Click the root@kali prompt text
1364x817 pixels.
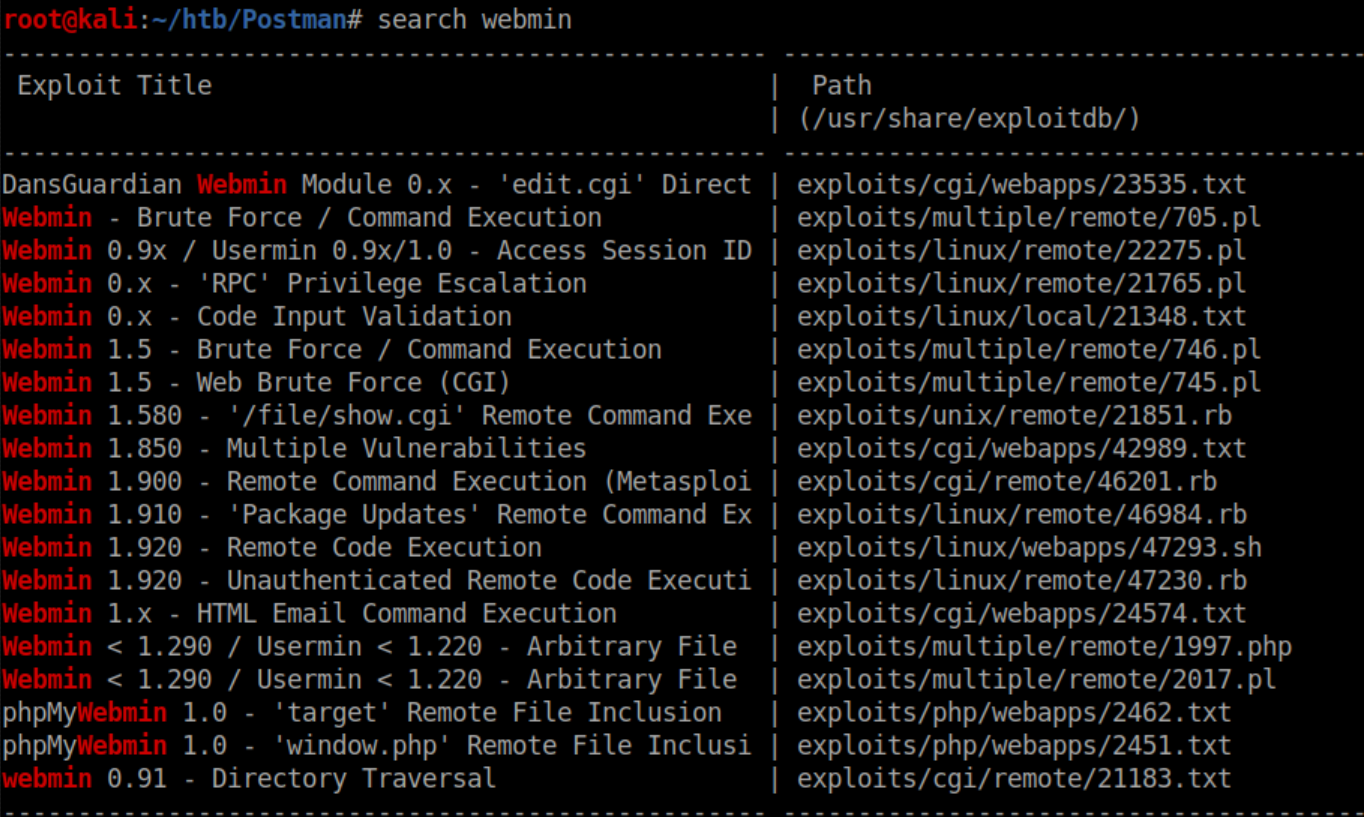pos(70,19)
